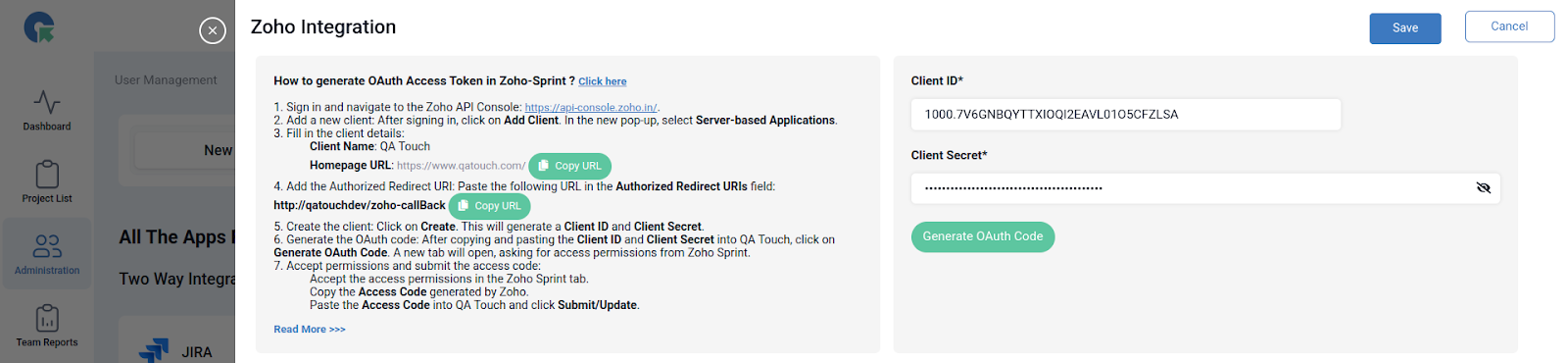This screenshot has width=1568, height=363.
Task: Cancel the Zoho integration dialog
Action: [x=1509, y=26]
